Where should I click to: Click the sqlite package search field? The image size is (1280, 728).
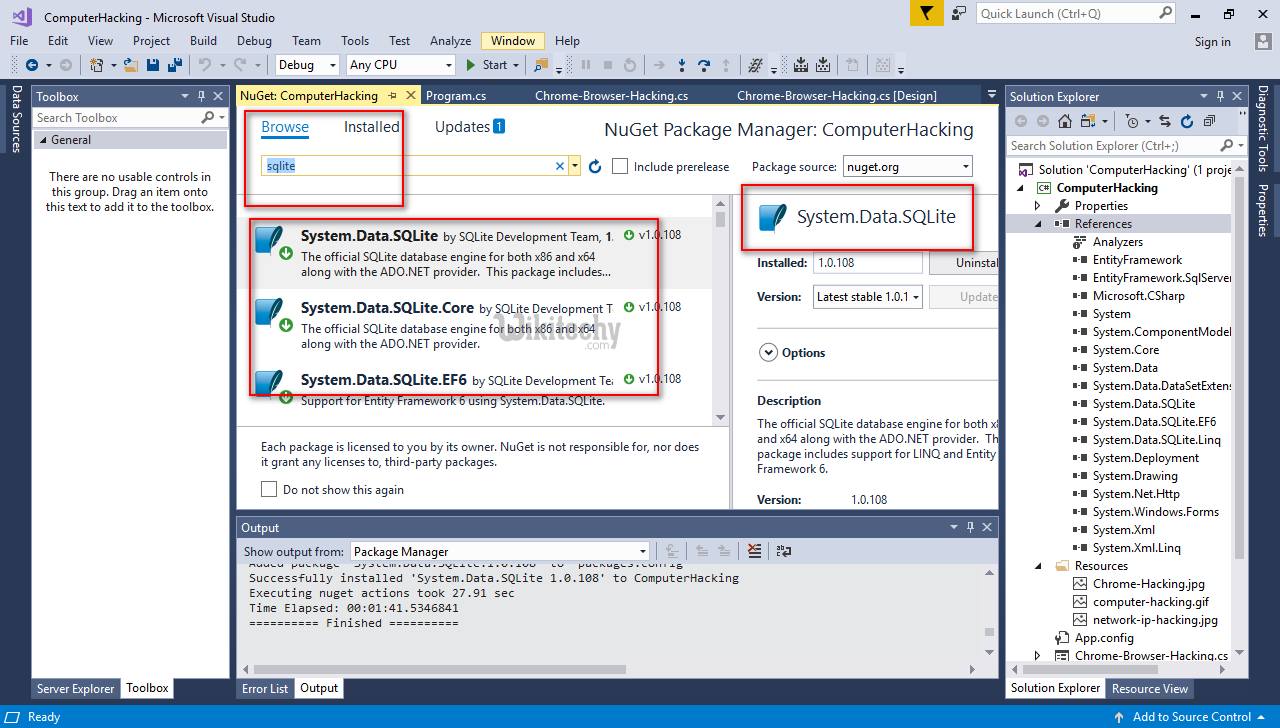point(408,166)
